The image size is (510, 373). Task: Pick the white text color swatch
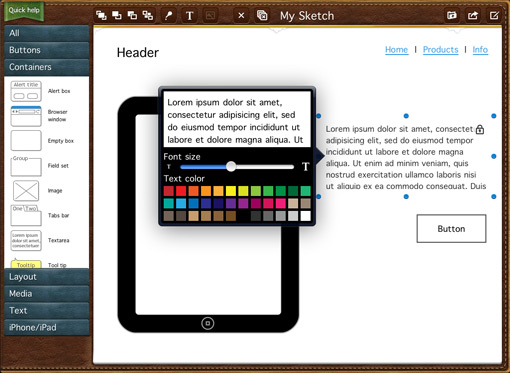(x=305, y=216)
